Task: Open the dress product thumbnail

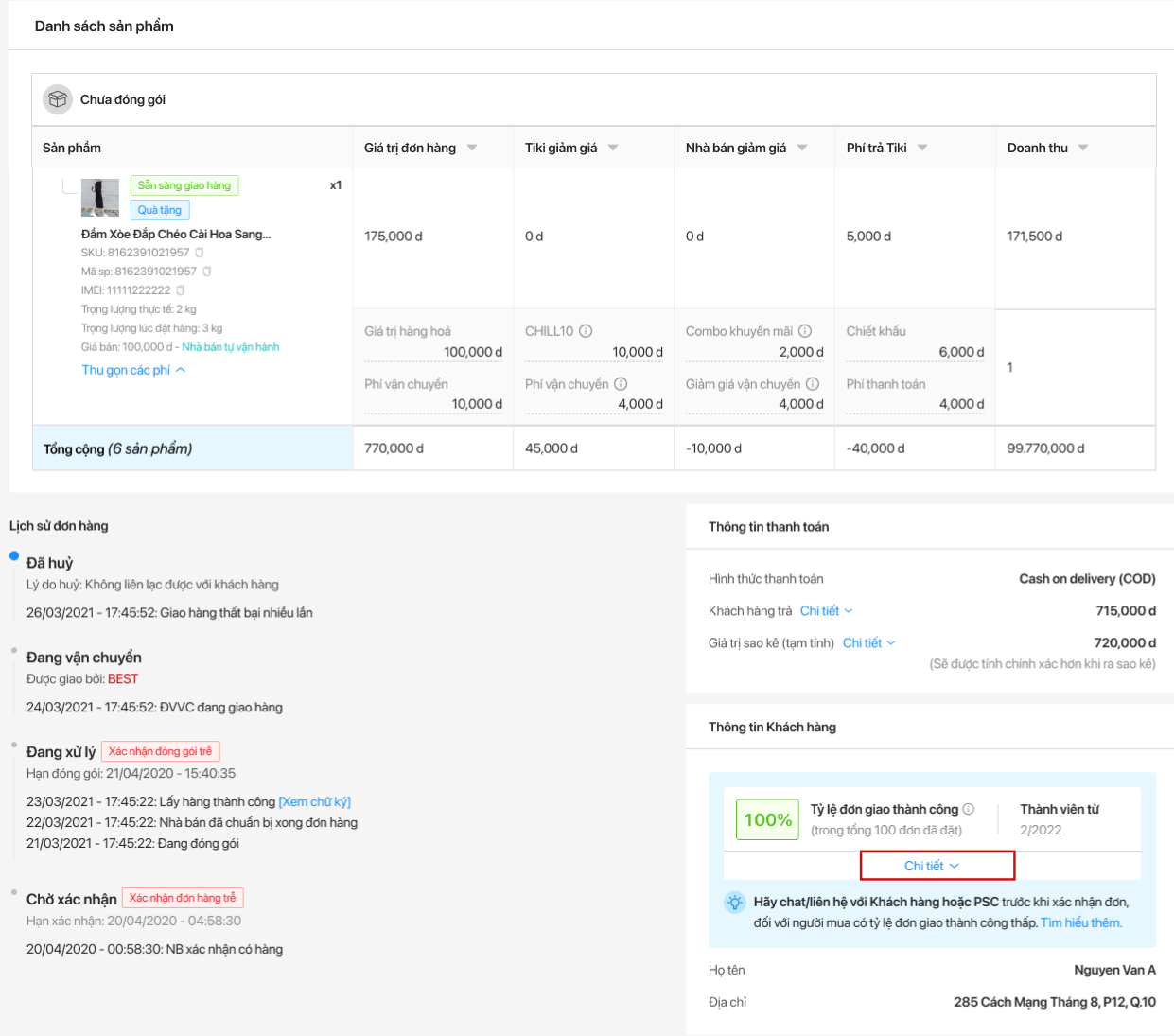Action: coord(100,198)
